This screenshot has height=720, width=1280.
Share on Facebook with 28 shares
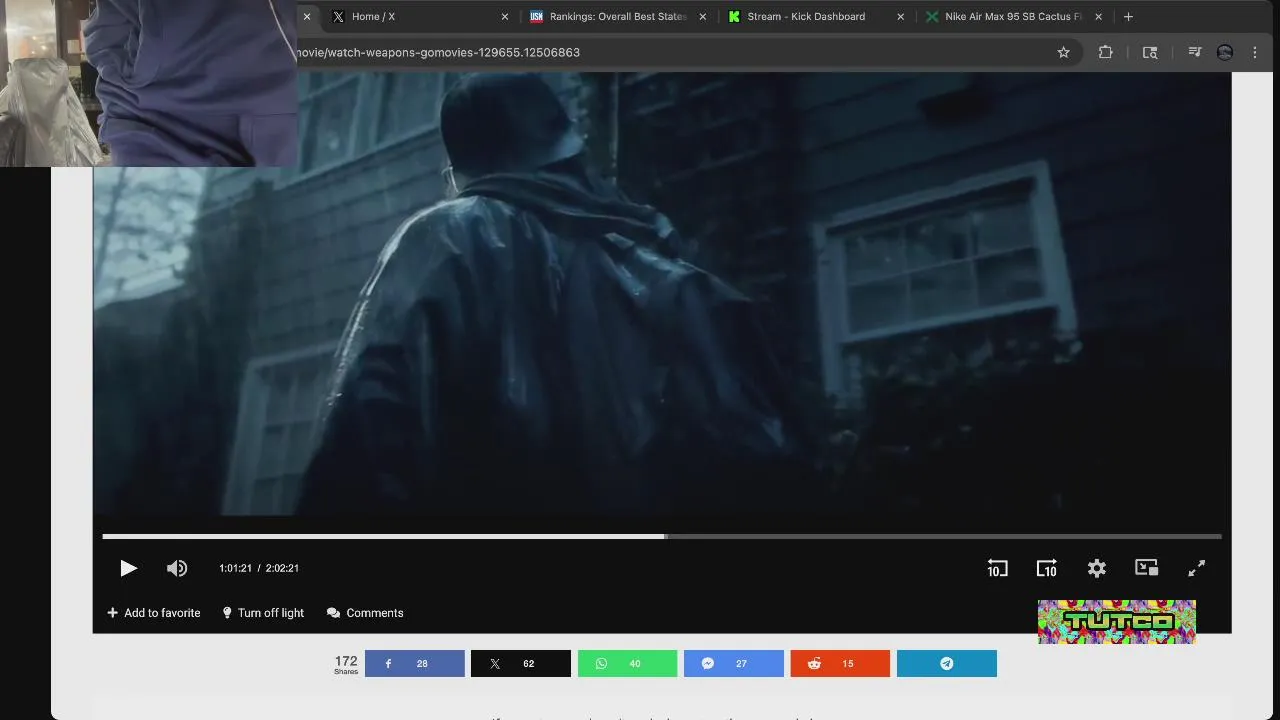point(415,664)
